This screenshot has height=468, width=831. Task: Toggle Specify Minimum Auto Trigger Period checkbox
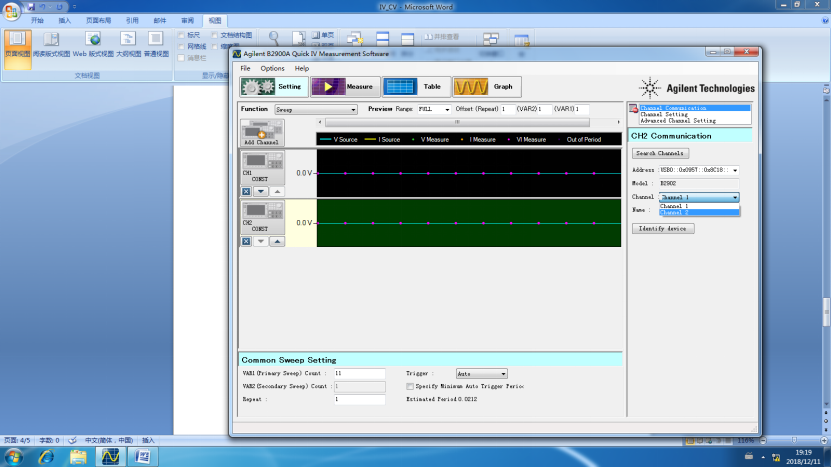click(410, 386)
